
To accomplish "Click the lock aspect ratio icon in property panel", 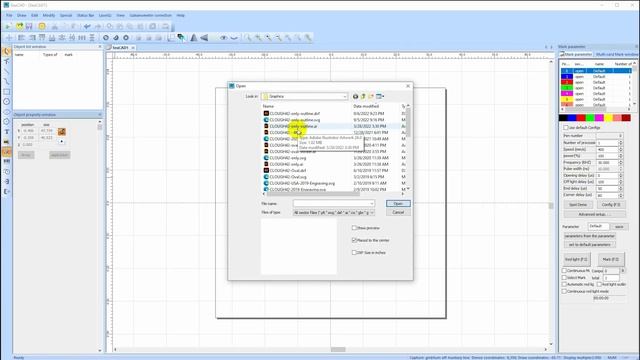I will [x=62, y=131].
